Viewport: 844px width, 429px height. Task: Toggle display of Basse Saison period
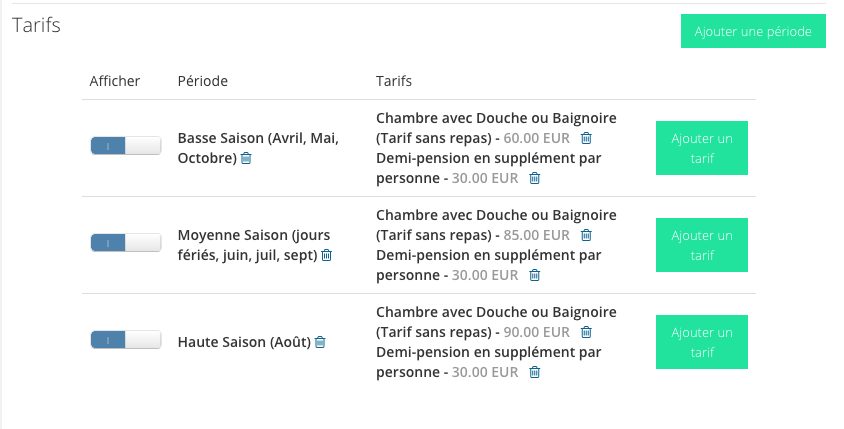[x=126, y=146]
